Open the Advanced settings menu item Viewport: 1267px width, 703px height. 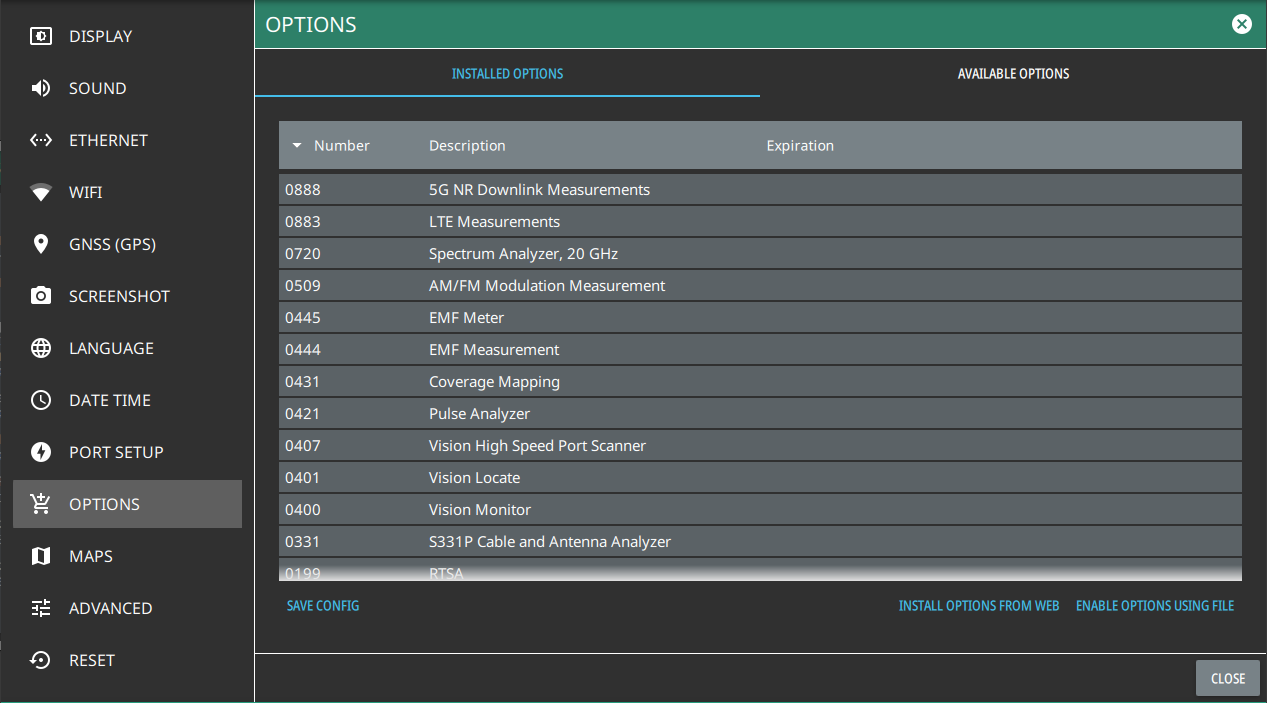coord(110,608)
